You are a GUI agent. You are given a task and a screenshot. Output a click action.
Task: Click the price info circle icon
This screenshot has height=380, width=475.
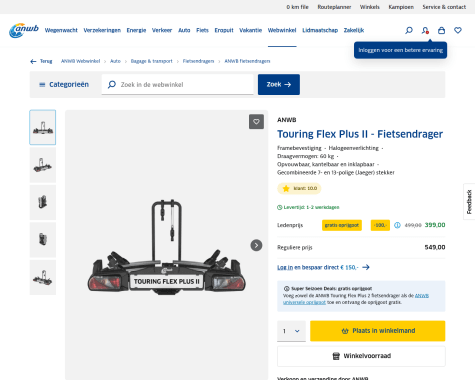[397, 225]
